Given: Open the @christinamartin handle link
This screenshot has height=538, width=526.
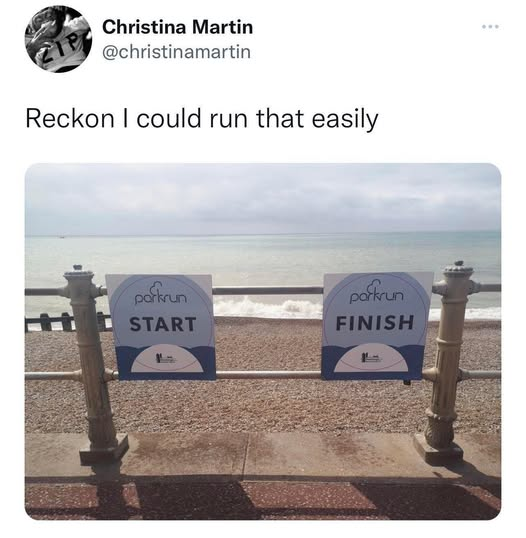Looking at the screenshot, I should click(x=176, y=52).
